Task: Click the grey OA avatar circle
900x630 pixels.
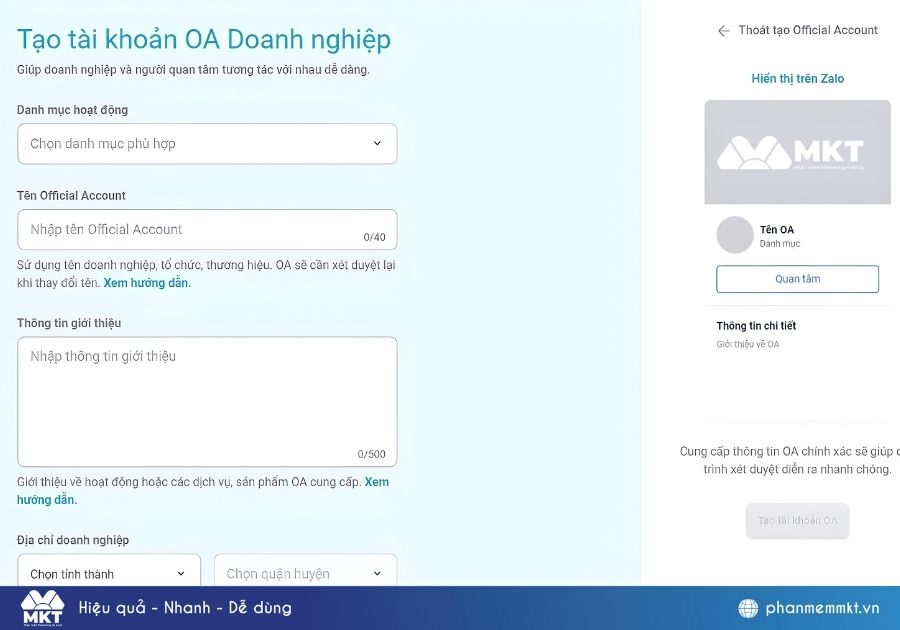Action: (x=735, y=235)
